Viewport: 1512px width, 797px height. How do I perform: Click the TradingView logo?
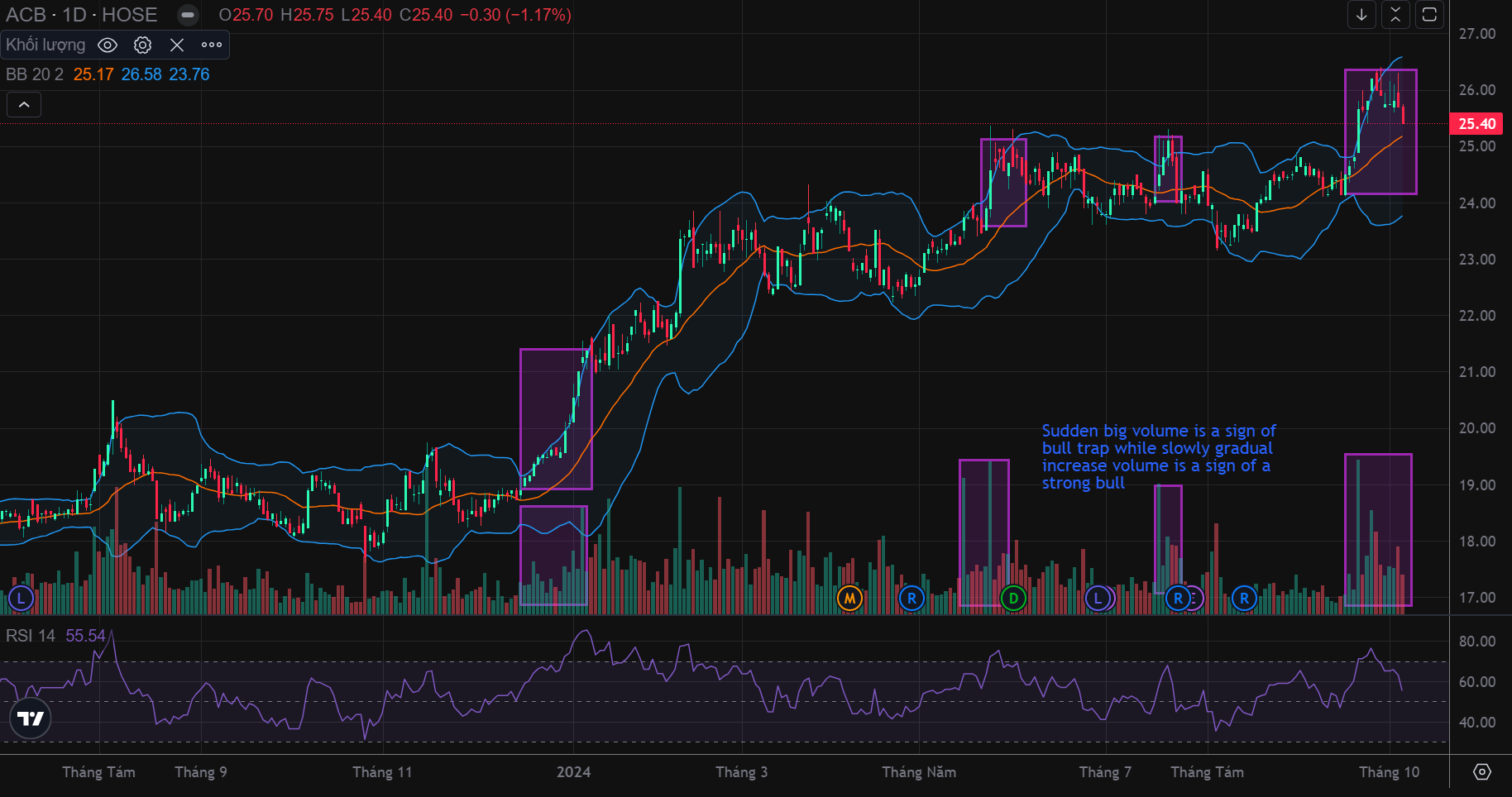(31, 718)
